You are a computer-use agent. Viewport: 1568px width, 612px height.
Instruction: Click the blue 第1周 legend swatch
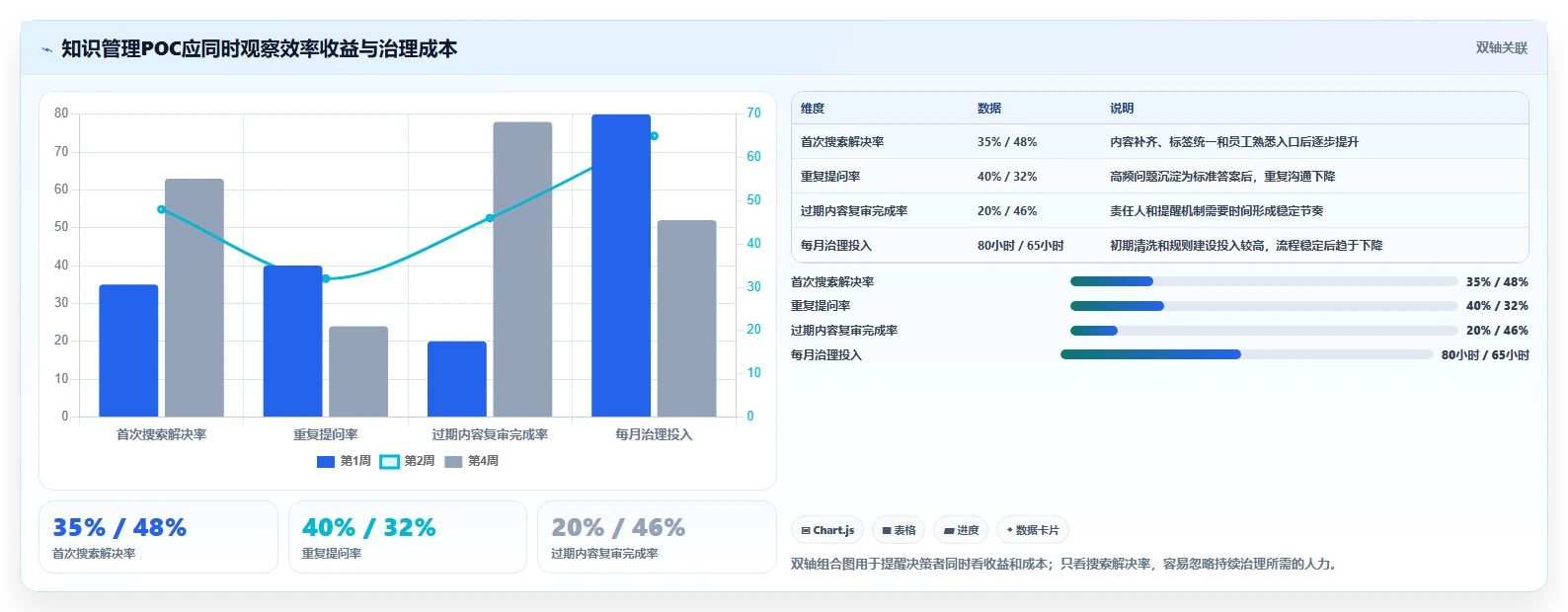click(x=326, y=461)
